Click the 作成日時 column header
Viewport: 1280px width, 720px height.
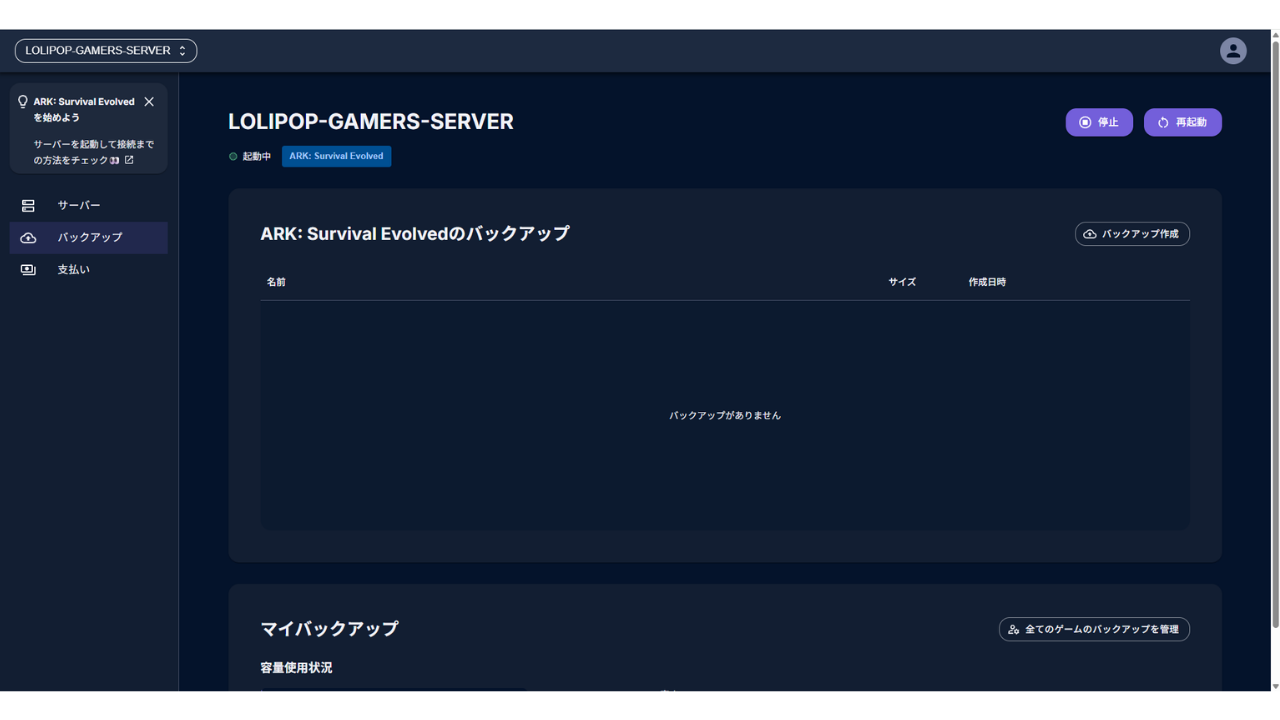(987, 282)
